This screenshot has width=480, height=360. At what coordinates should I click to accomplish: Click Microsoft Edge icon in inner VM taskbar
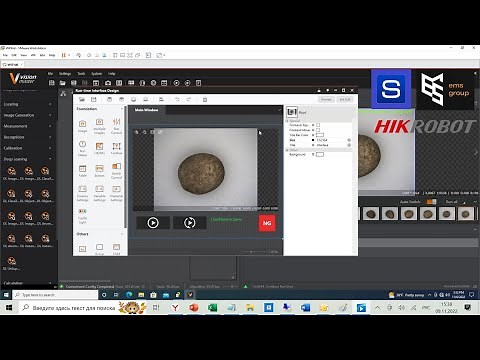[129, 295]
